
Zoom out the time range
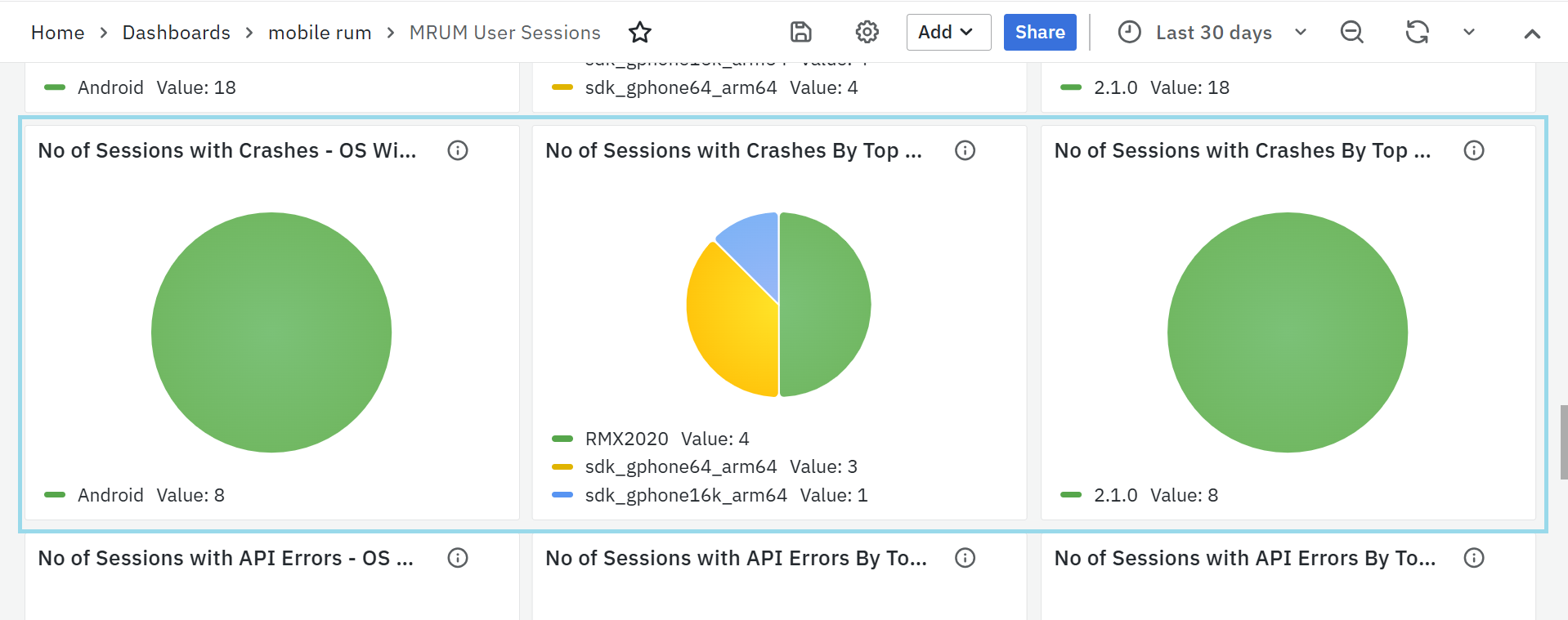[x=1351, y=33]
